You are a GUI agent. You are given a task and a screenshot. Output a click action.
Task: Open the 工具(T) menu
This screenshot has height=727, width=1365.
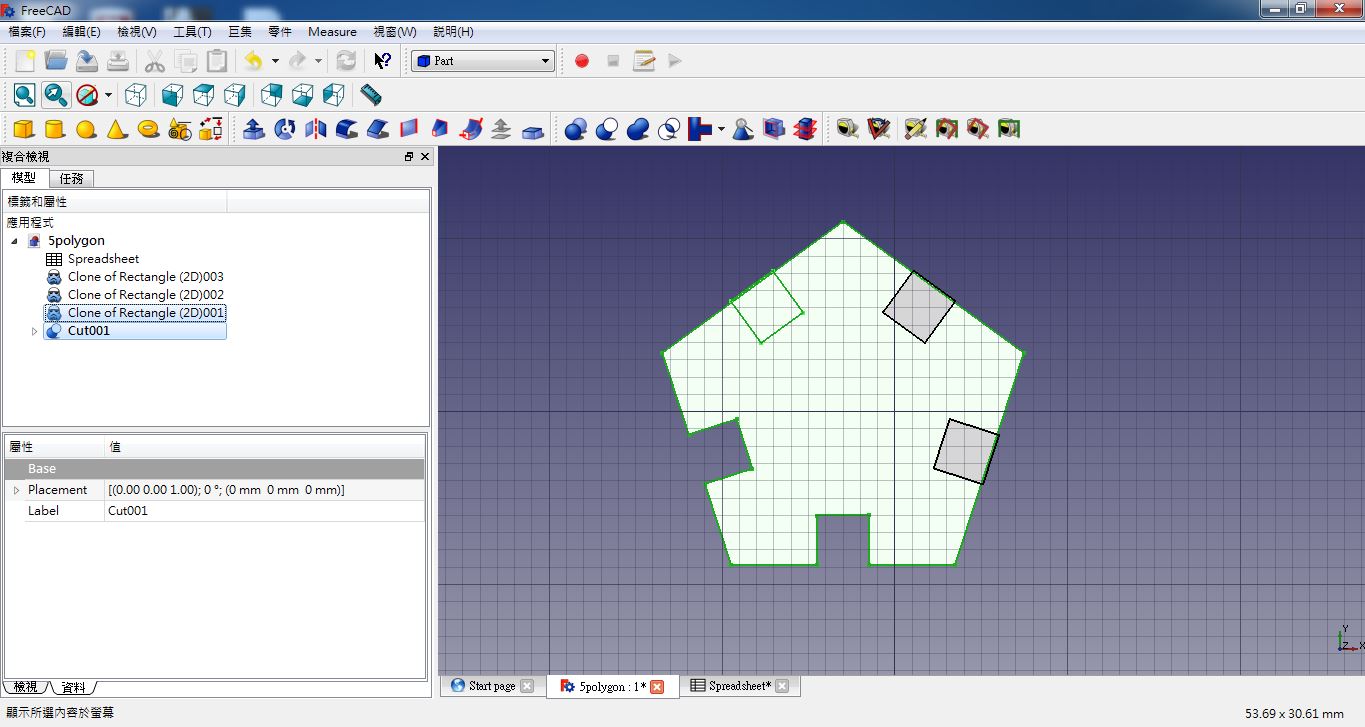tap(192, 31)
